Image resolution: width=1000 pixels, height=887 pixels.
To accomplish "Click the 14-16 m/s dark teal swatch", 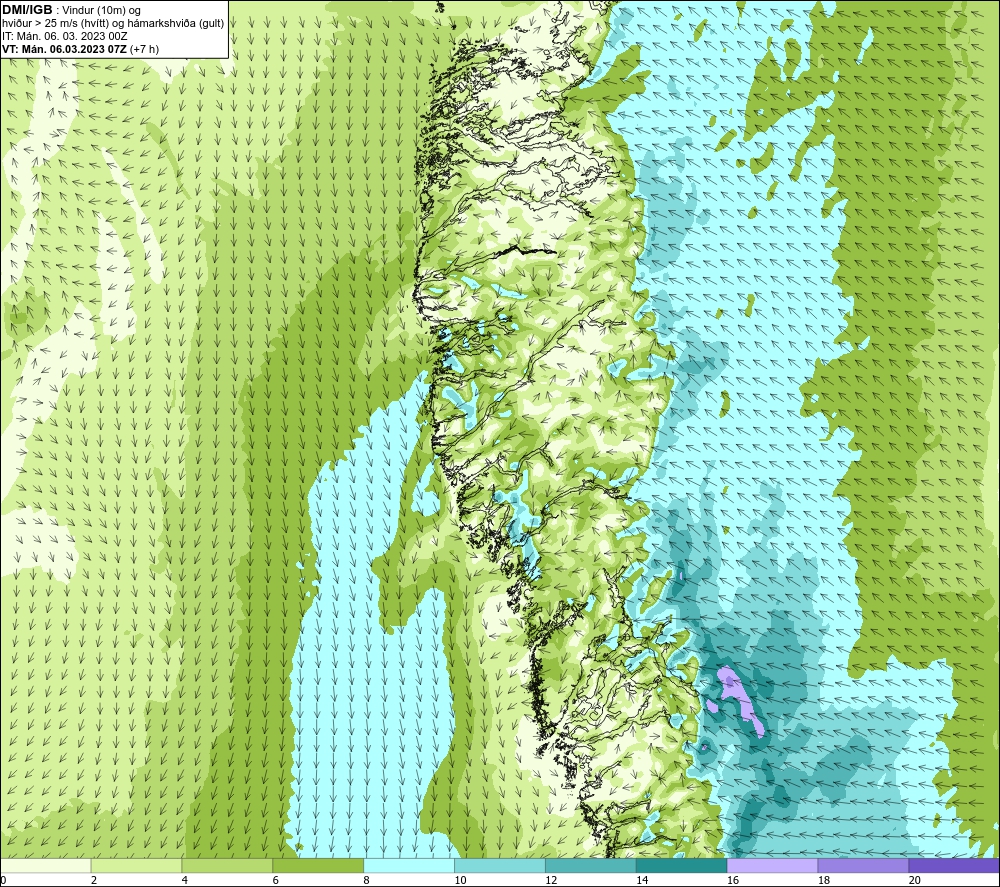I will point(681,865).
